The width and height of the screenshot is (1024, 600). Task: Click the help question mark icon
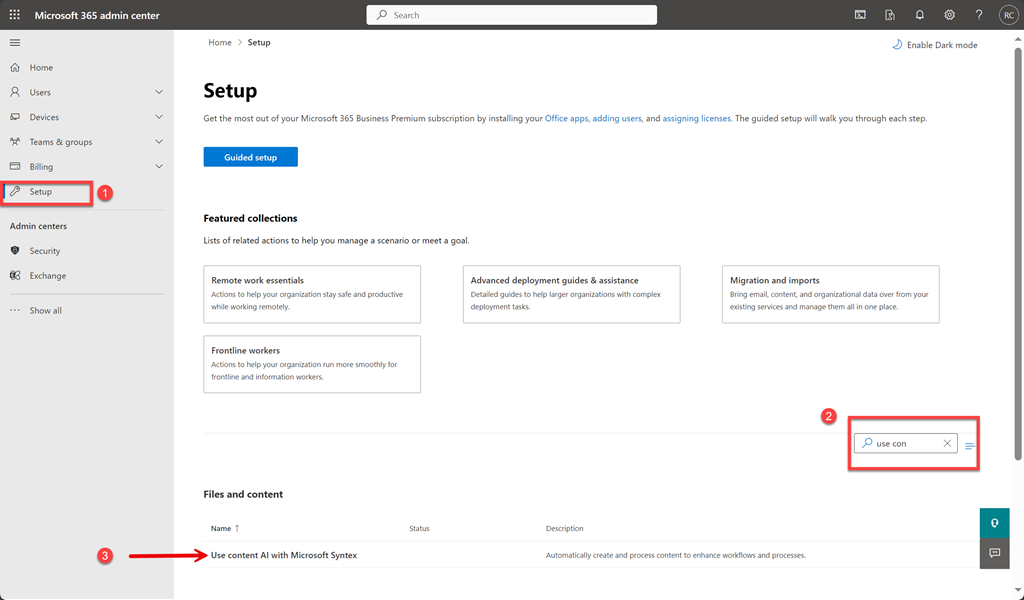(979, 15)
